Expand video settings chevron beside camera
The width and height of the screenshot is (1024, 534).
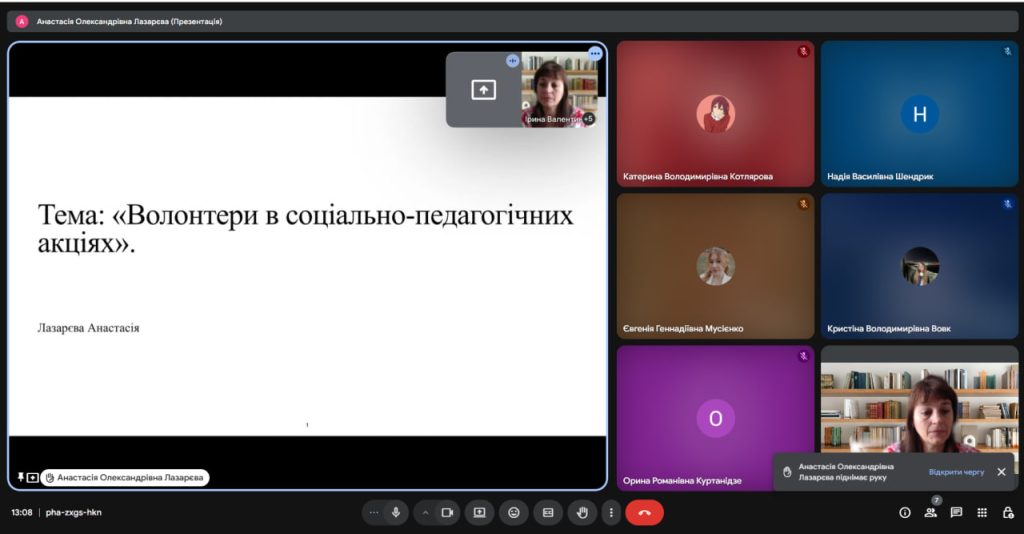pos(425,512)
